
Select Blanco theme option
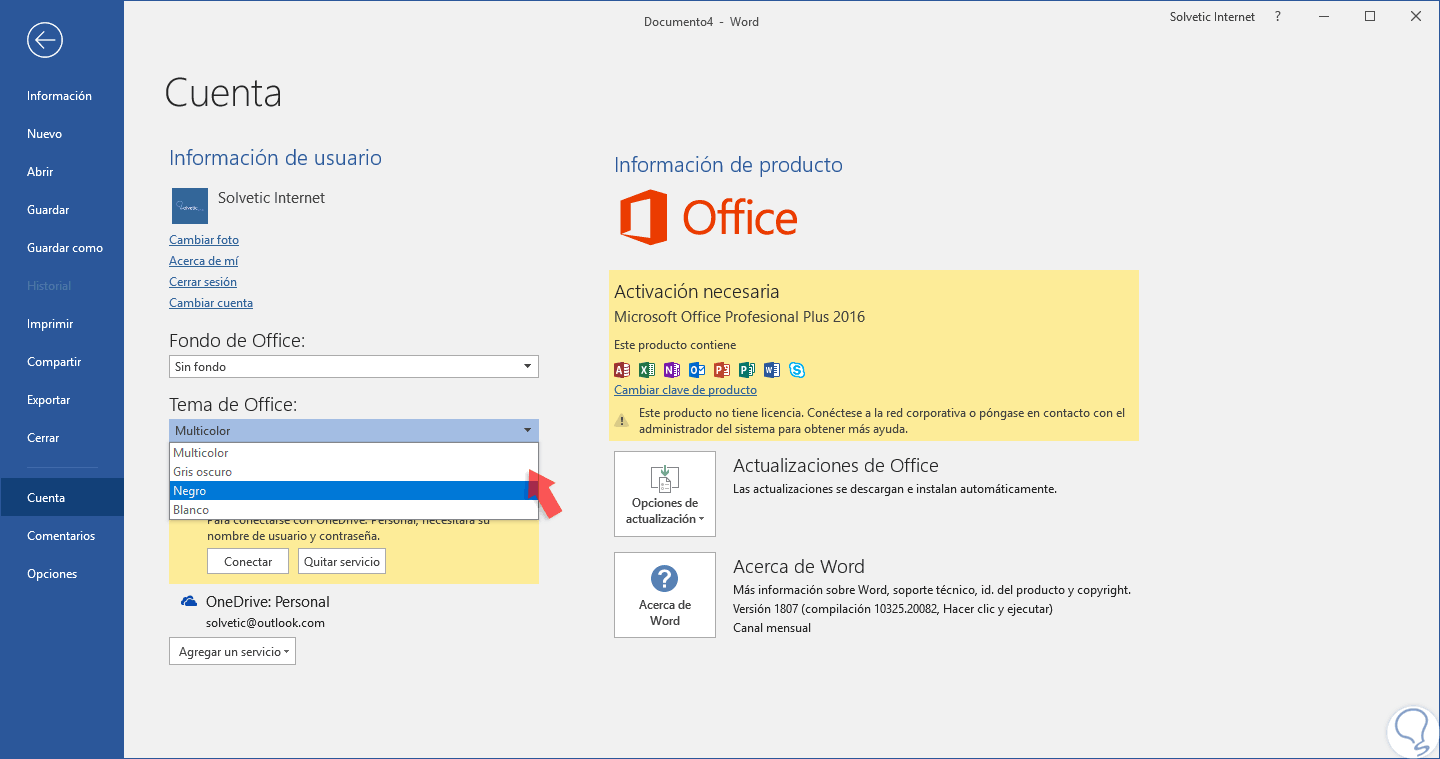coord(354,510)
